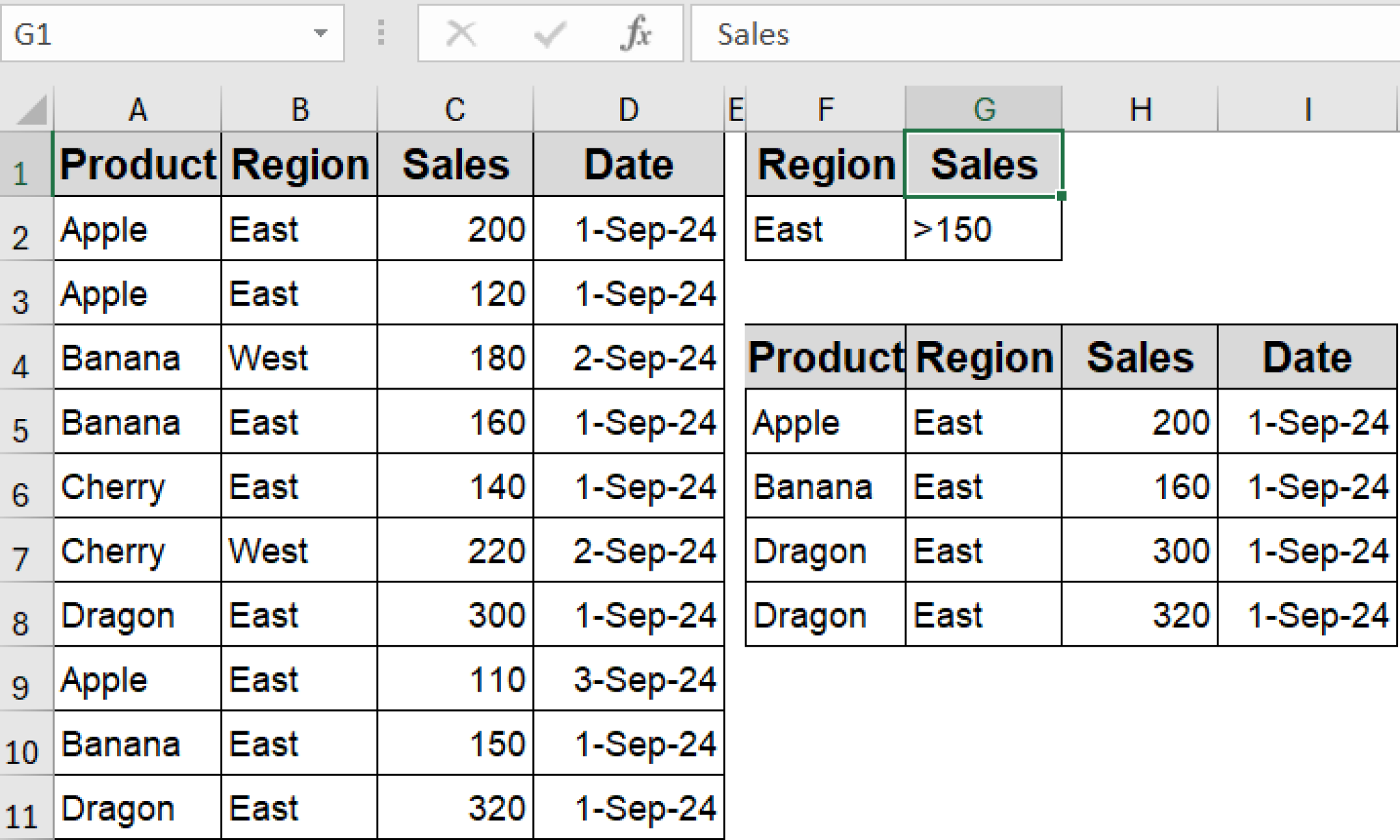Click the three-dot separator next to Name Box
Screen dimensions: 1400x840
click(381, 33)
